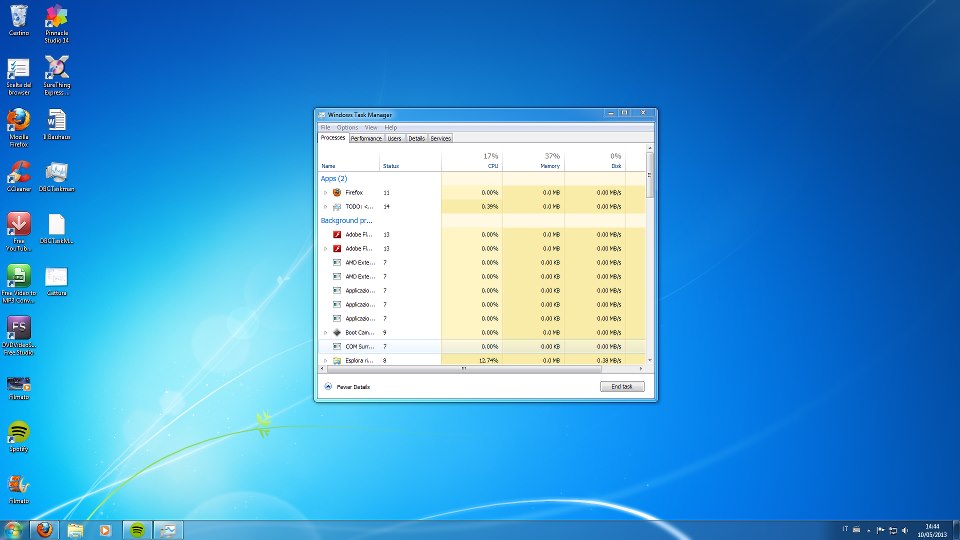Select the first Adobe Fl... process row

pyautogui.click(x=482, y=234)
